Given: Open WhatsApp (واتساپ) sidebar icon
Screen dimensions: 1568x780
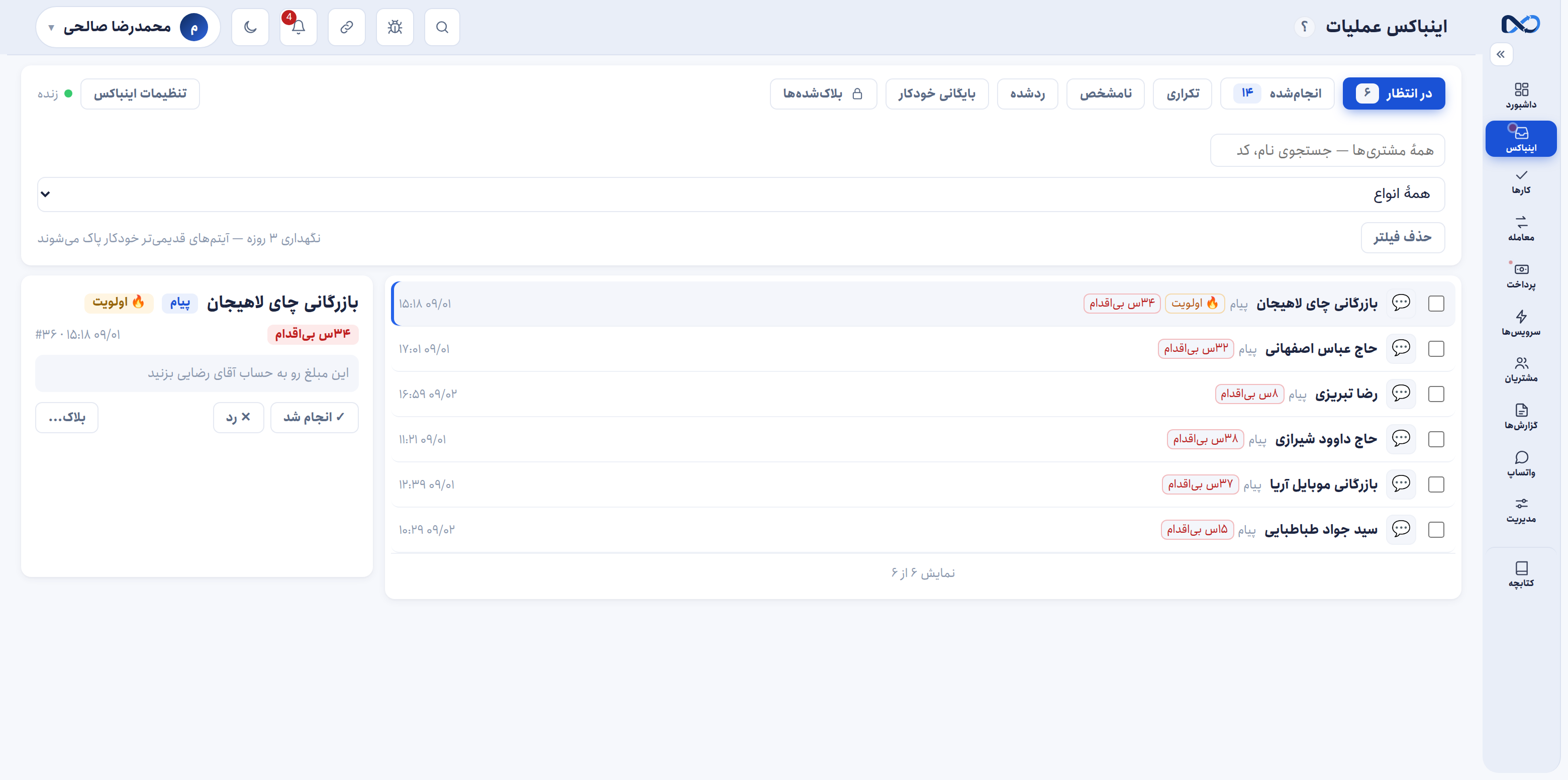Looking at the screenshot, I should (1521, 464).
